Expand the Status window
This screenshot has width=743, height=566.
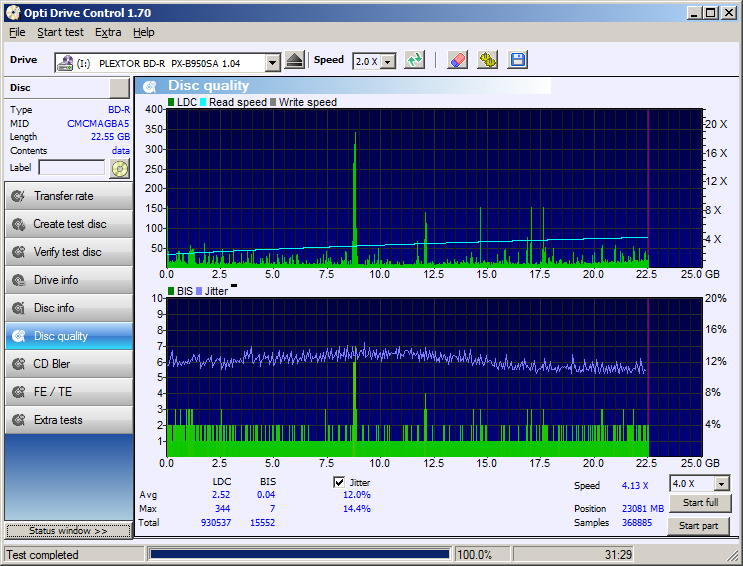coord(68,530)
